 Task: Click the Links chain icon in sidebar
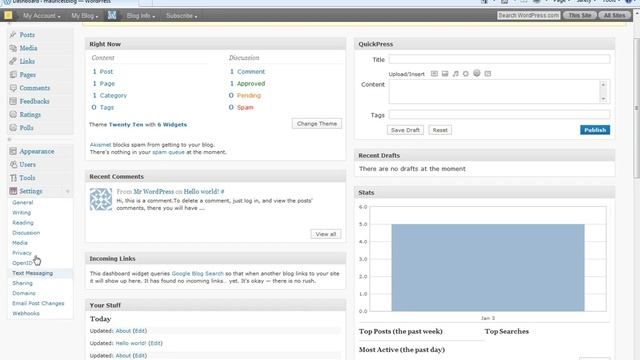13,61
